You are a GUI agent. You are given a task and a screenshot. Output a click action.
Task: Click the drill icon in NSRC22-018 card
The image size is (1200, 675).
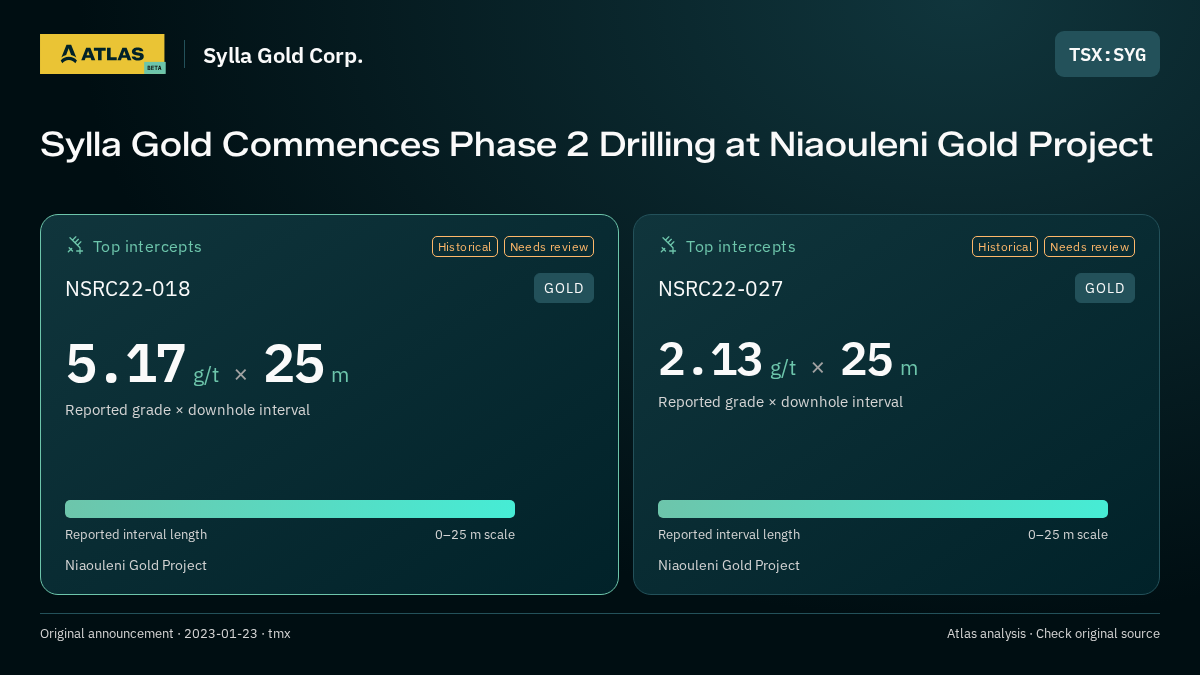click(x=75, y=245)
